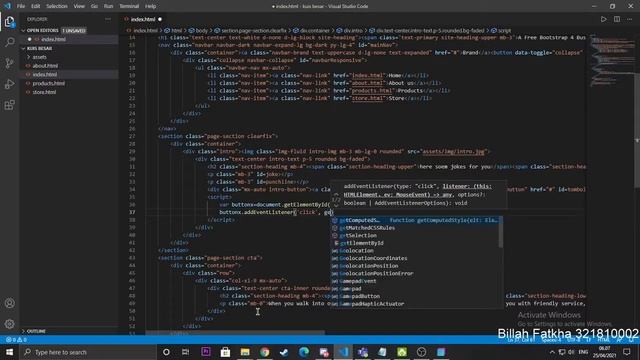Open store.html in the explorer
The height and width of the screenshot is (360, 640).
(44, 92)
